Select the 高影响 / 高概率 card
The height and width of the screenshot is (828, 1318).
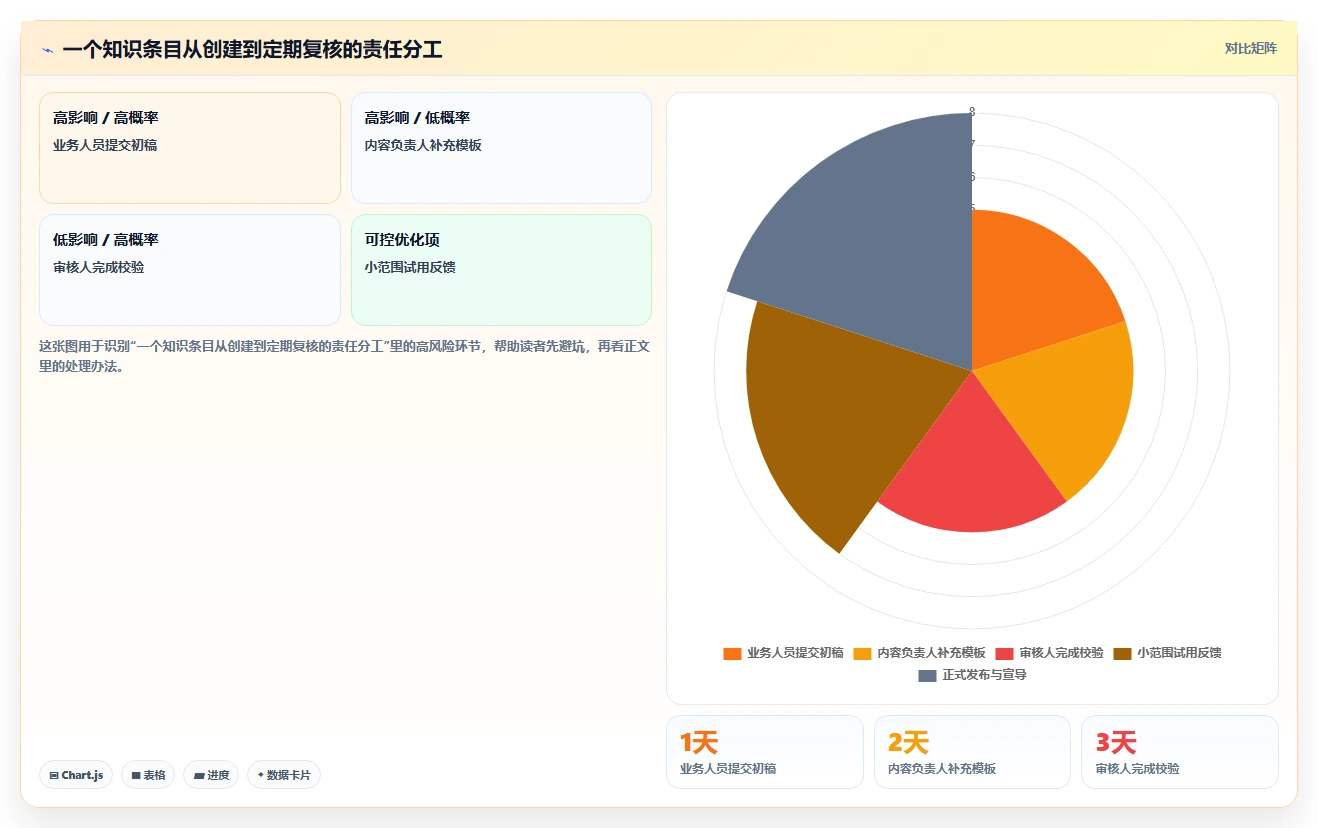coord(190,148)
